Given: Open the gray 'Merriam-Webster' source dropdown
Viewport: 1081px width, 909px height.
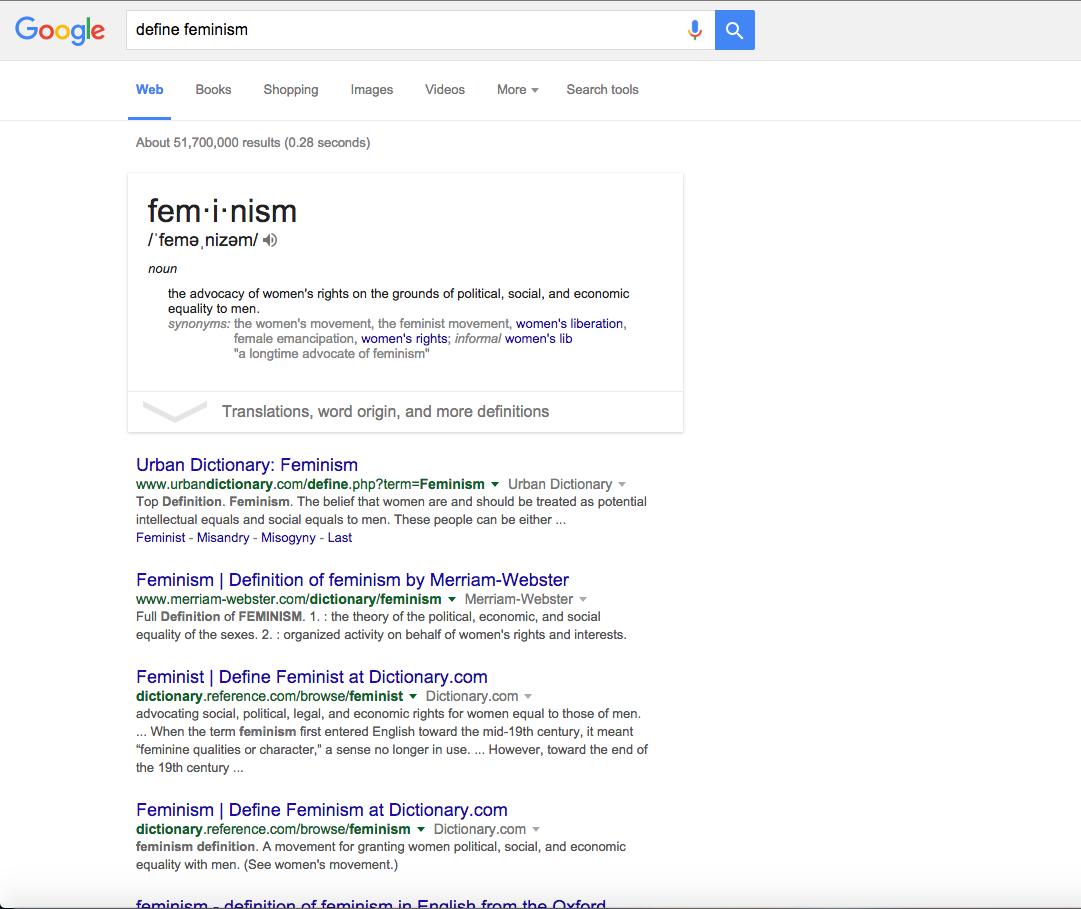Looking at the screenshot, I should coord(525,600).
